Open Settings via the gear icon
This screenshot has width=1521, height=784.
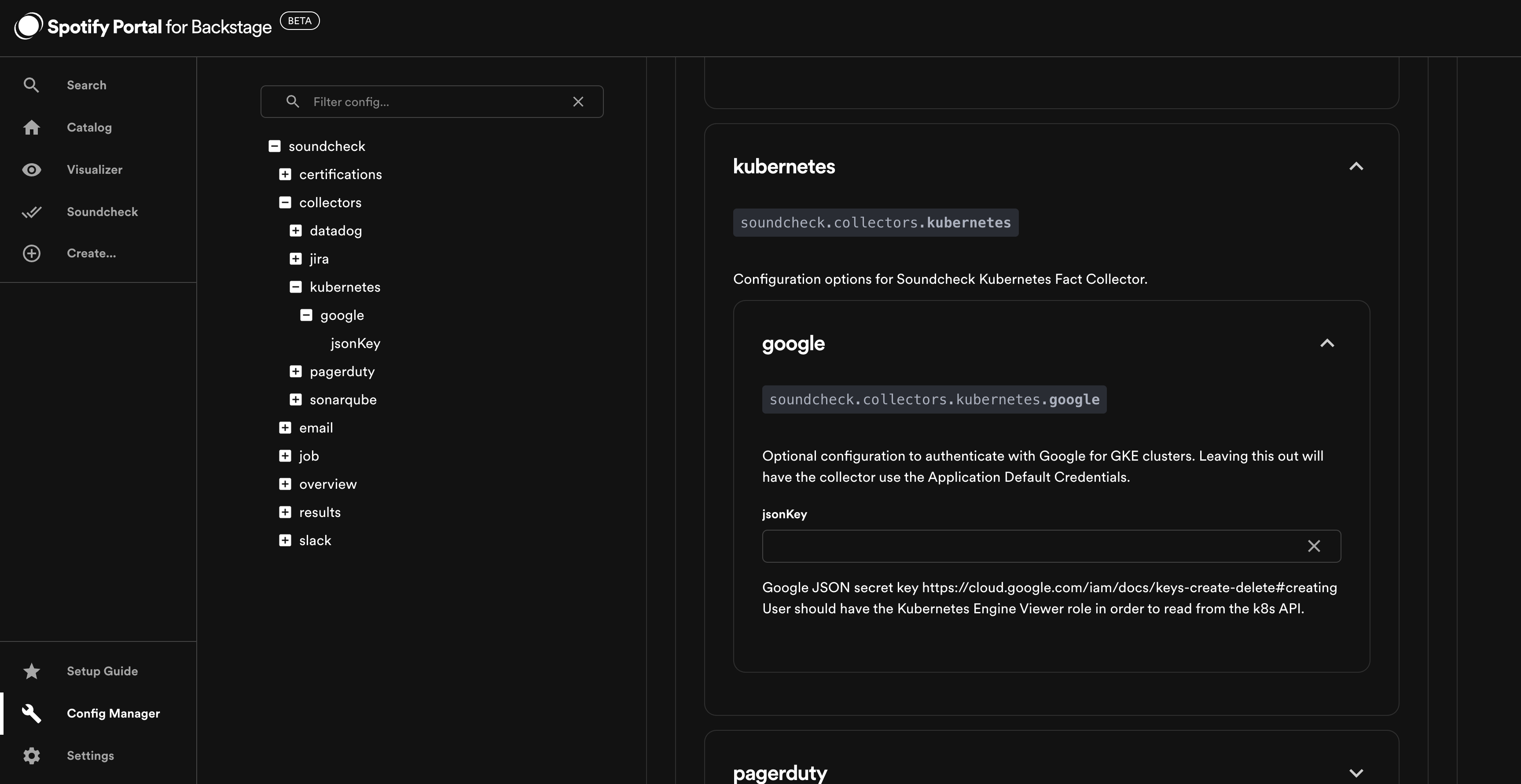(31, 756)
